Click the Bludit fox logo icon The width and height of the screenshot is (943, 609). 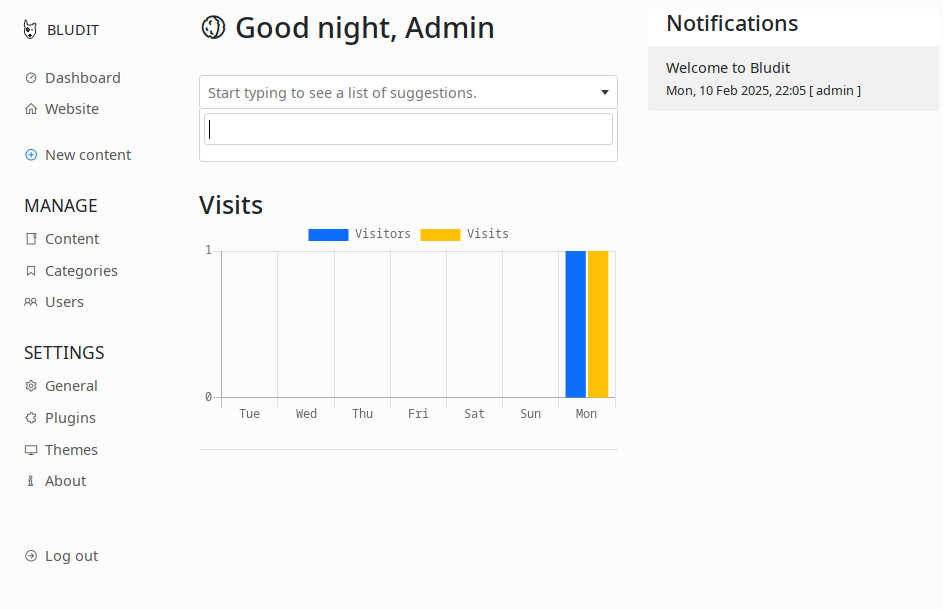pos(30,29)
